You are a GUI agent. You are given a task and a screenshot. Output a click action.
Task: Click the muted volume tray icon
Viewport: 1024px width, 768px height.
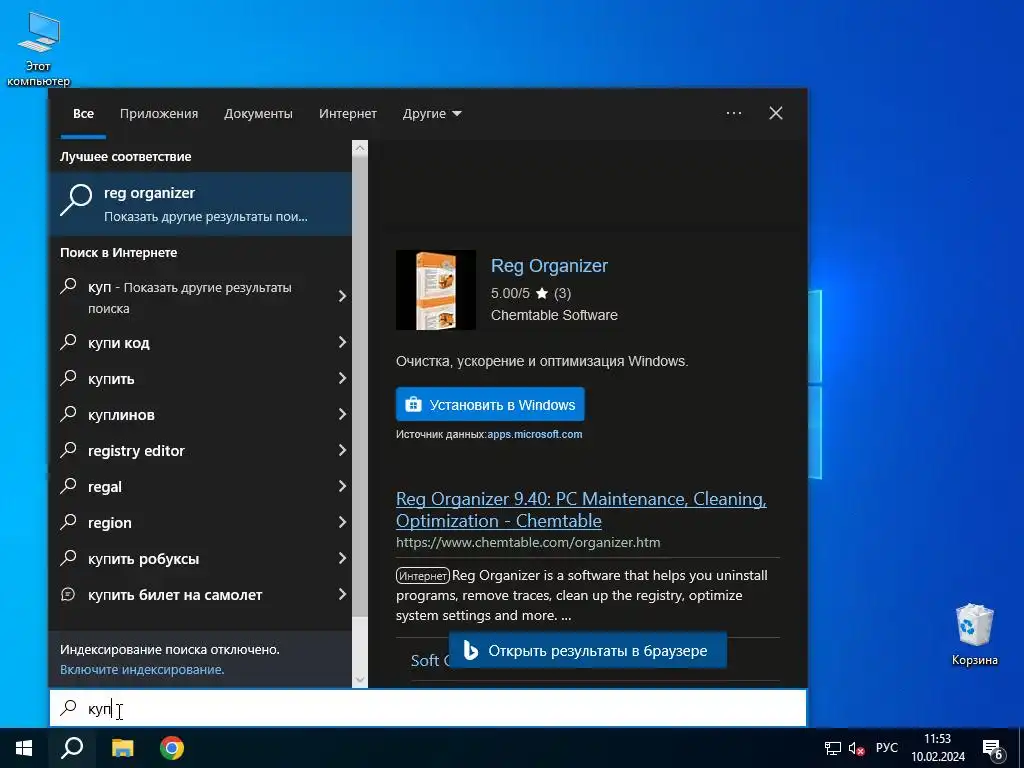[856, 748]
